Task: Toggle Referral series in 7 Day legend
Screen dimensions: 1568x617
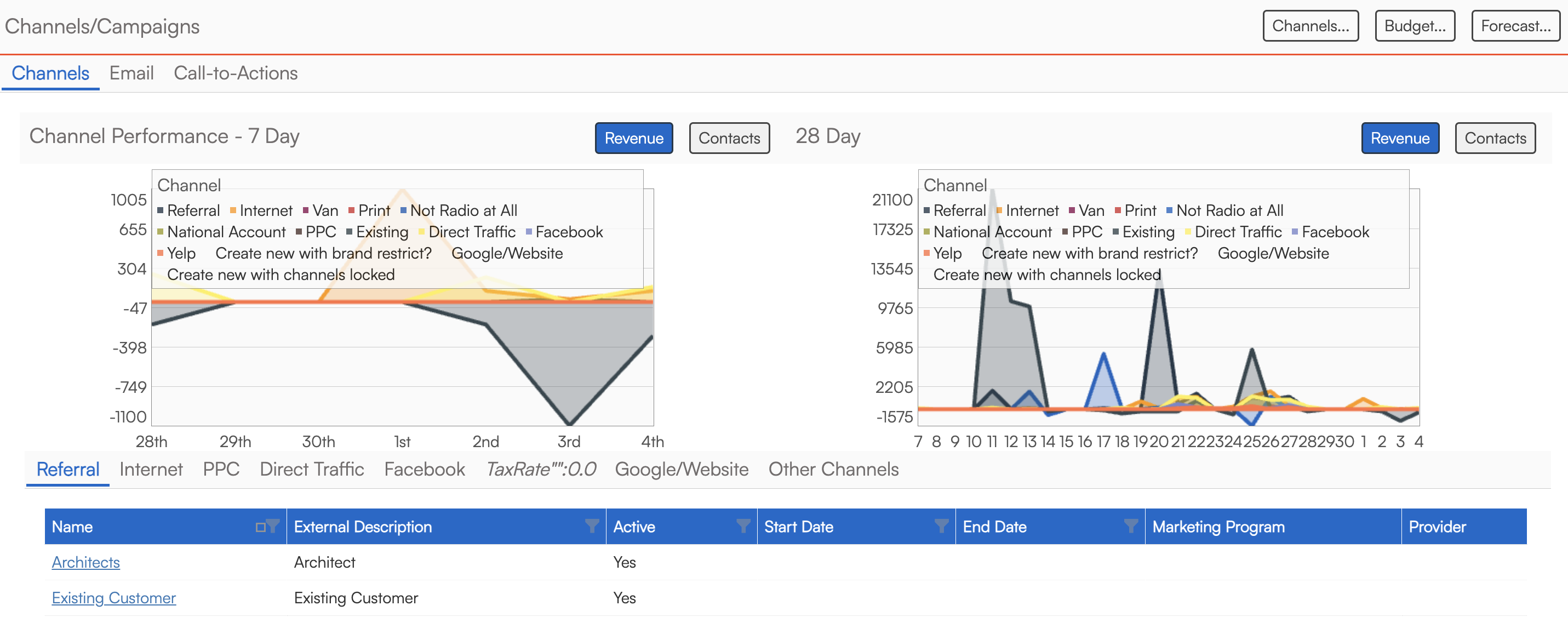Action: [x=192, y=211]
